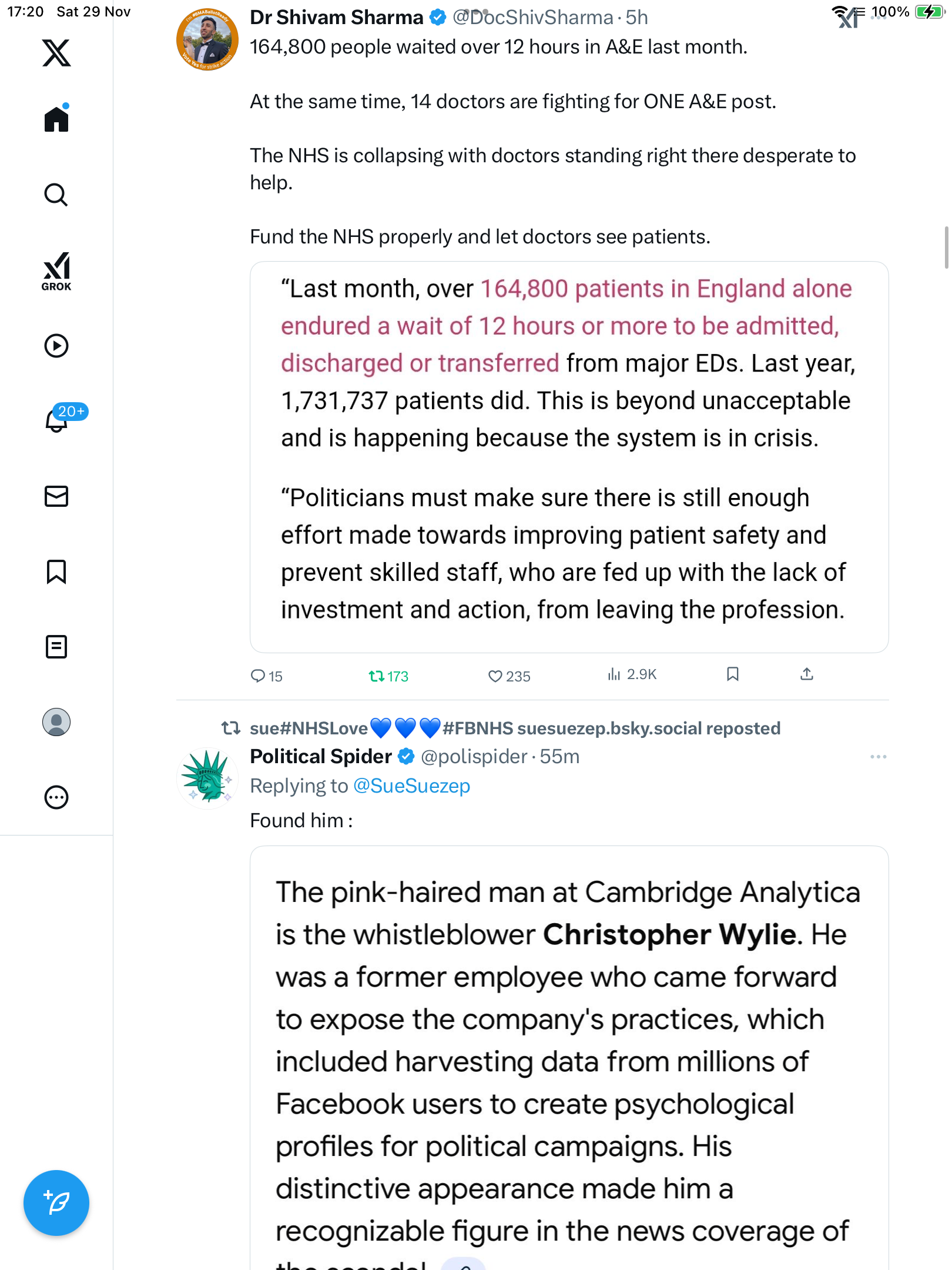Open the Grok assistant
Viewport: 952px width, 1270px height.
click(x=56, y=271)
